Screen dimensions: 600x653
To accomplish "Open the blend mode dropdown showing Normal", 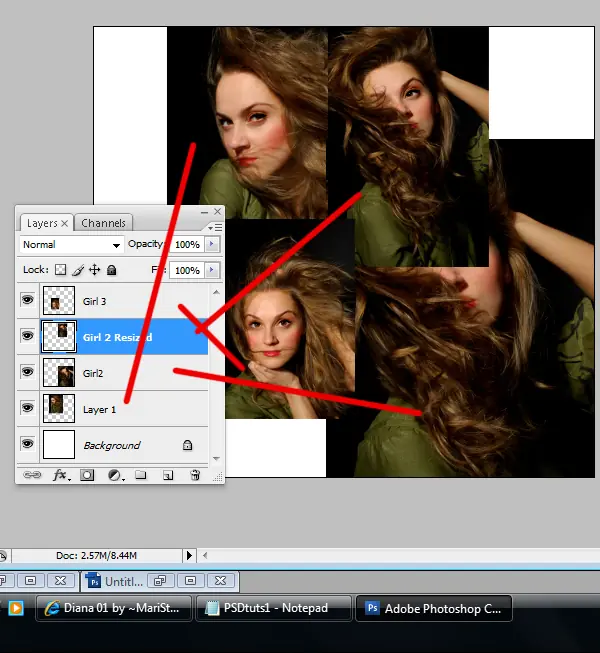I will pyautogui.click(x=70, y=244).
